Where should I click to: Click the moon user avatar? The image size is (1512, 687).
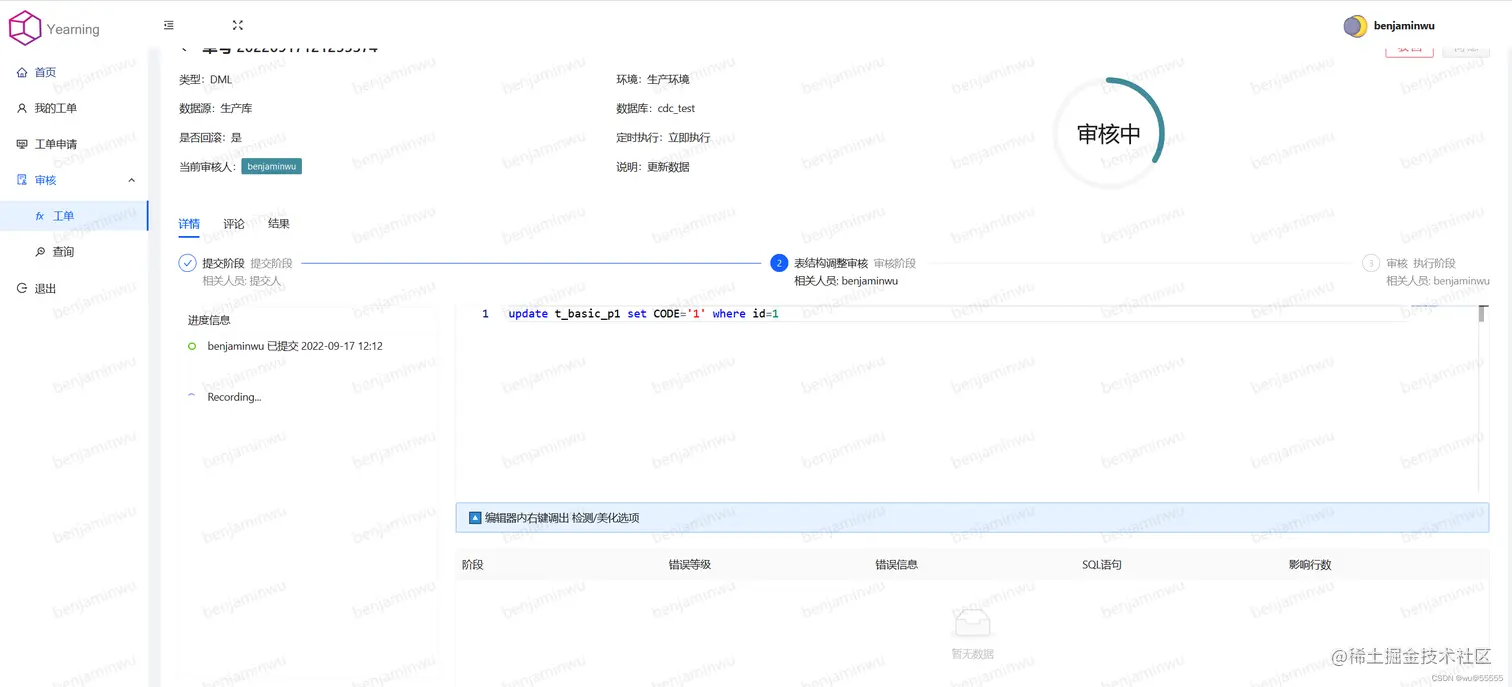coord(1355,26)
